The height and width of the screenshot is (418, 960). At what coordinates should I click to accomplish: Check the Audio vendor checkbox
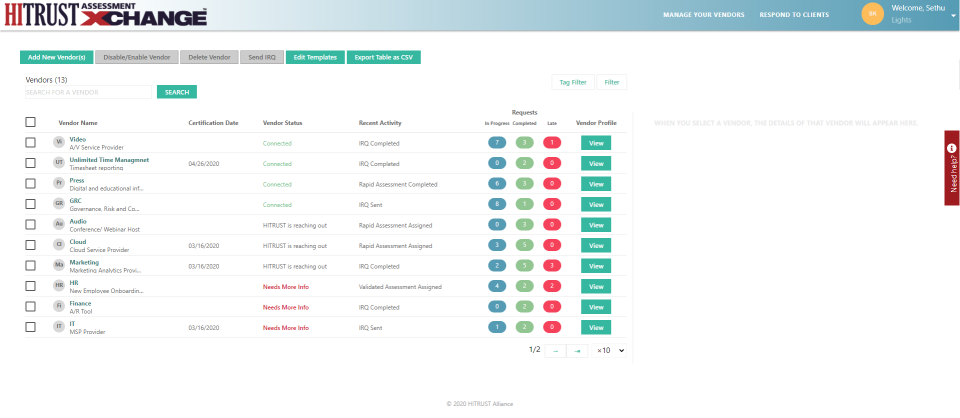[31, 225]
